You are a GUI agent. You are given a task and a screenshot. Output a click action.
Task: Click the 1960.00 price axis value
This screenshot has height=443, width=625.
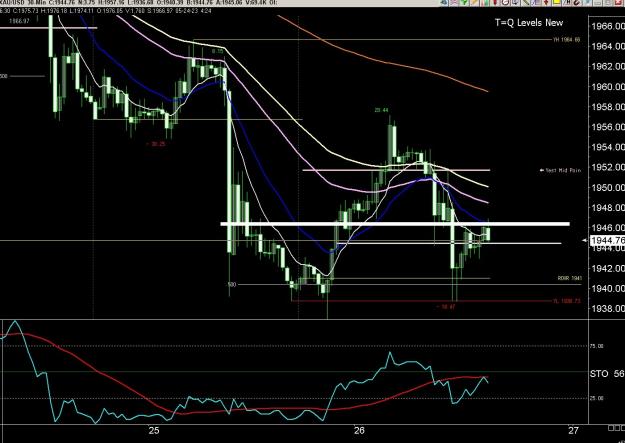(609, 87)
